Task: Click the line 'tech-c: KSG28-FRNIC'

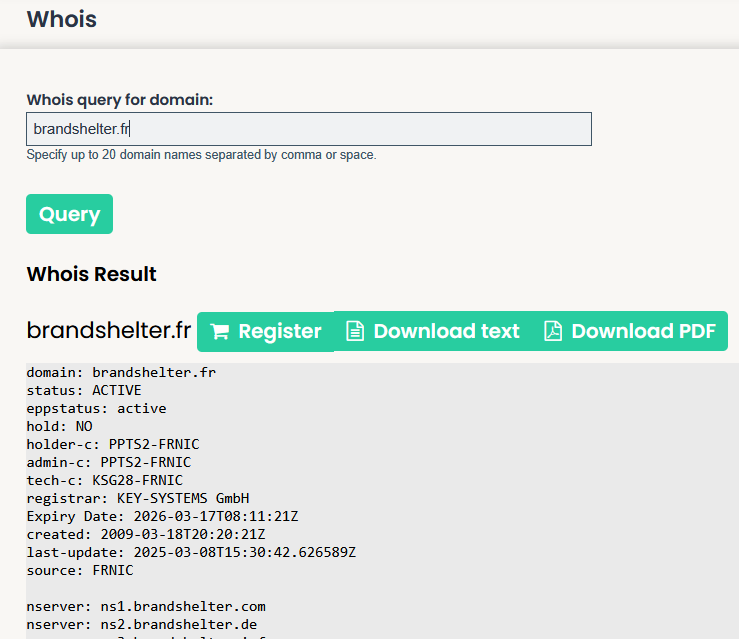Action: [x=105, y=480]
